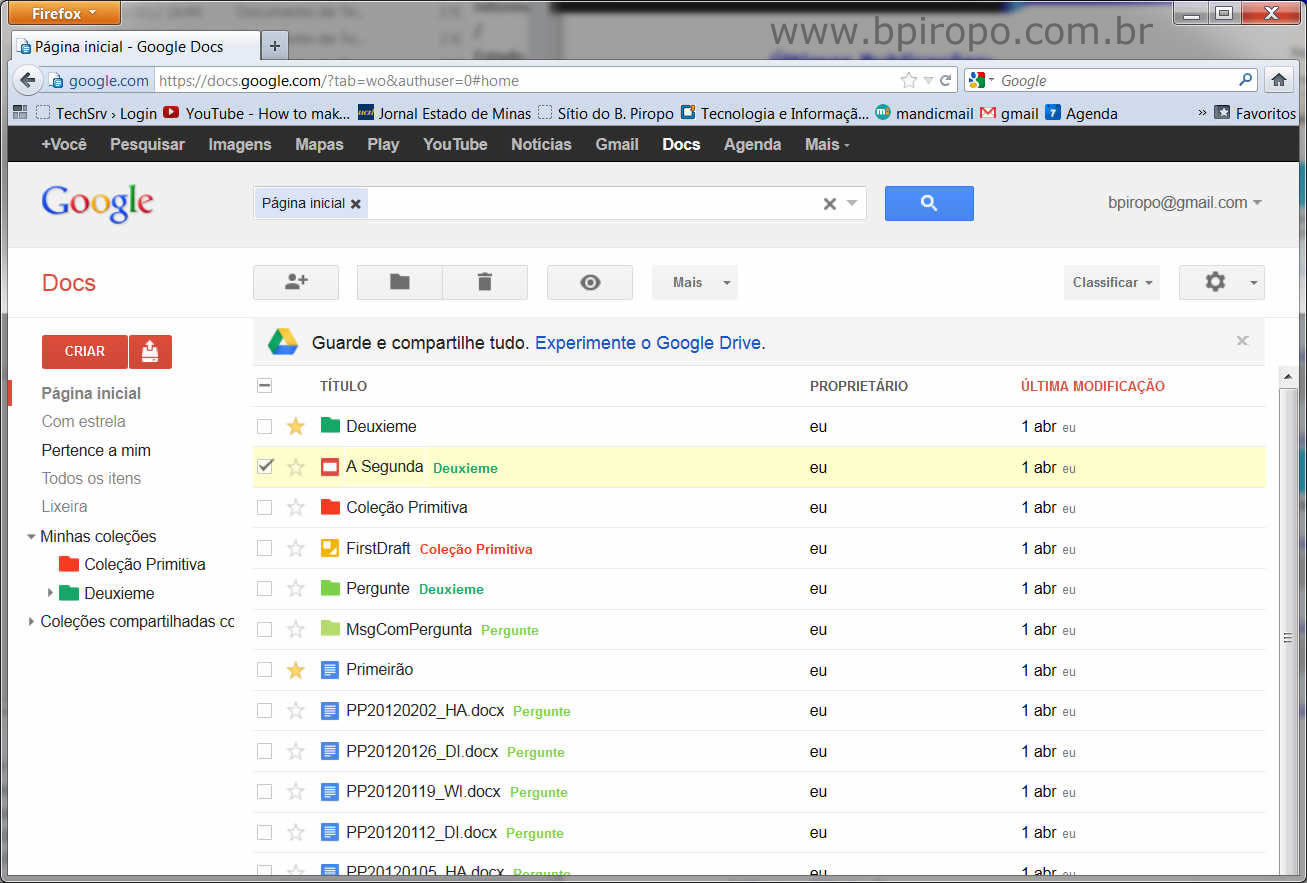Toggle the star on the Deuxieme row
Viewport: 1307px width, 883px height.
295,427
